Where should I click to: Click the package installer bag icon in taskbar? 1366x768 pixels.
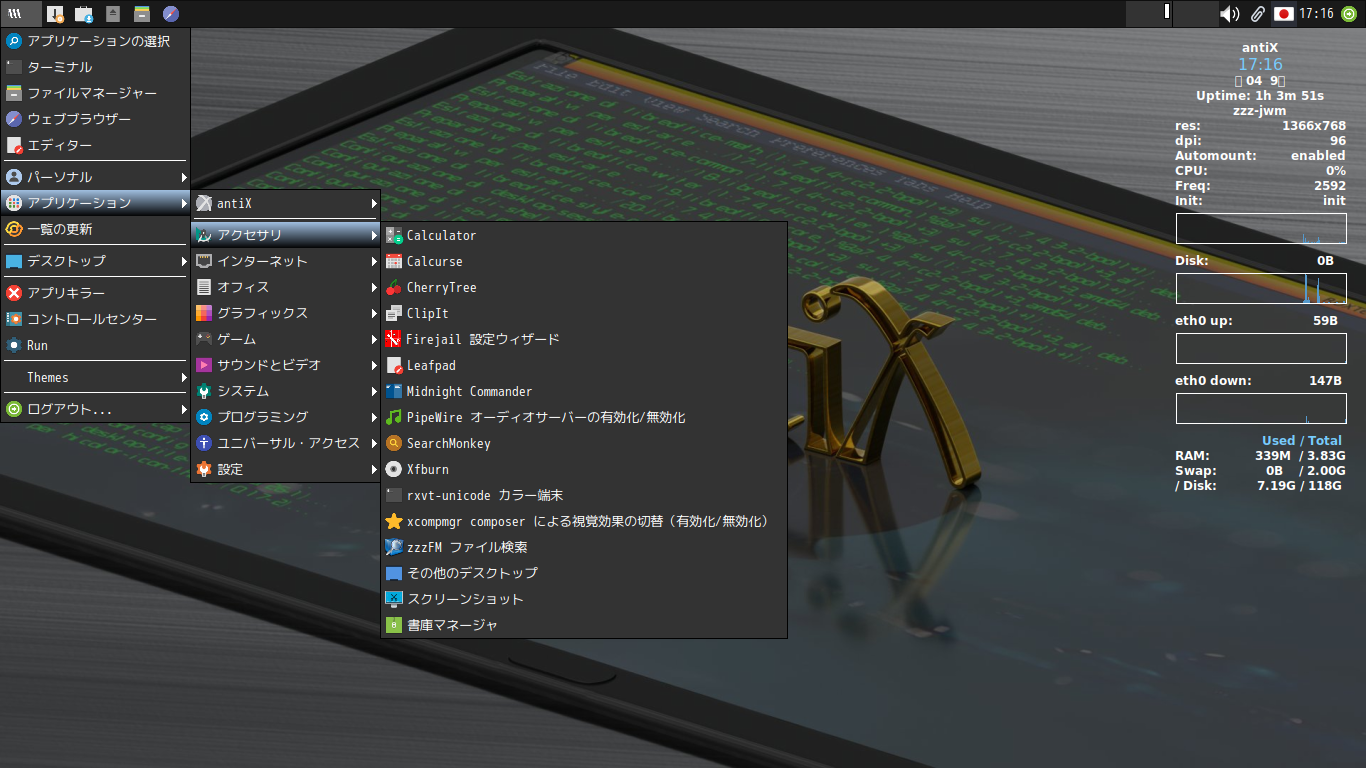84,14
